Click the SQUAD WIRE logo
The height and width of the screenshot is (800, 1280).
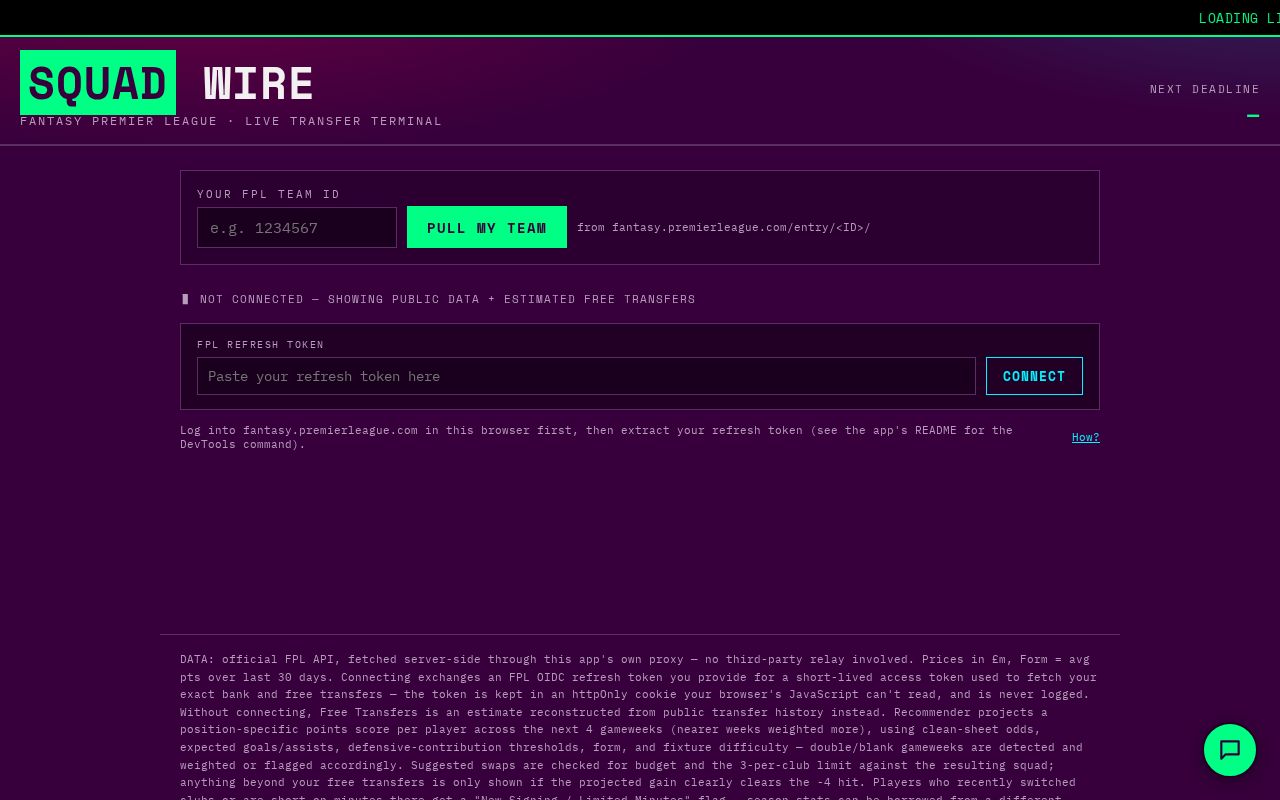coord(167,83)
